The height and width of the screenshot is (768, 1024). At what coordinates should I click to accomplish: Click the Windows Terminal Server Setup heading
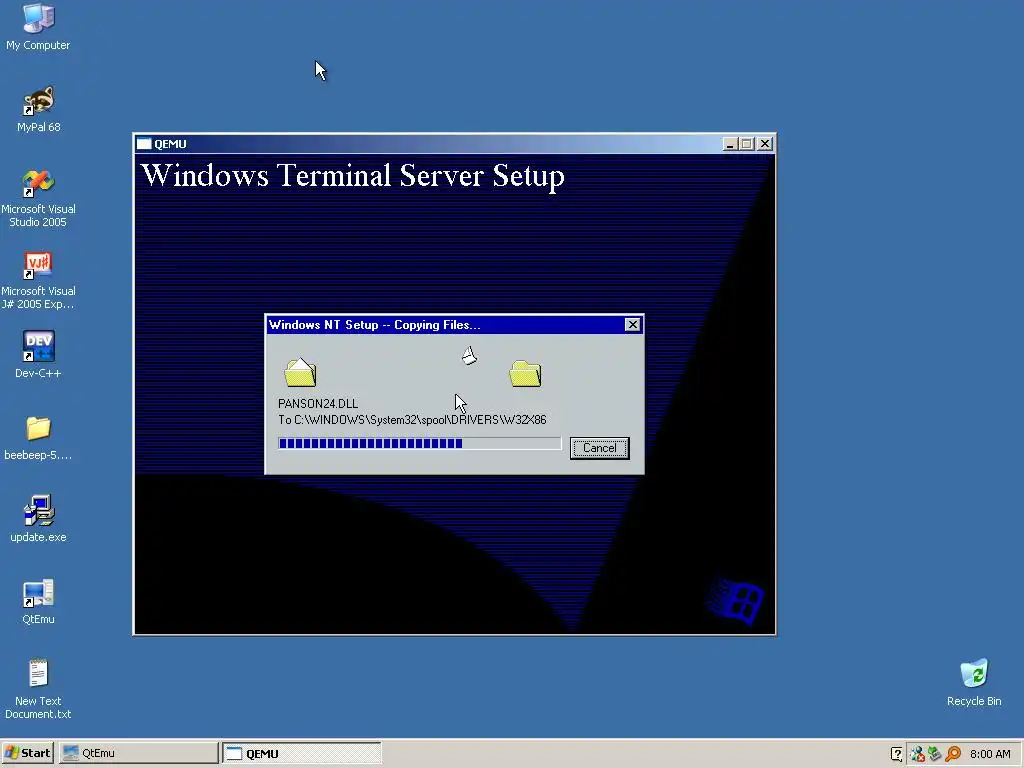tap(353, 176)
